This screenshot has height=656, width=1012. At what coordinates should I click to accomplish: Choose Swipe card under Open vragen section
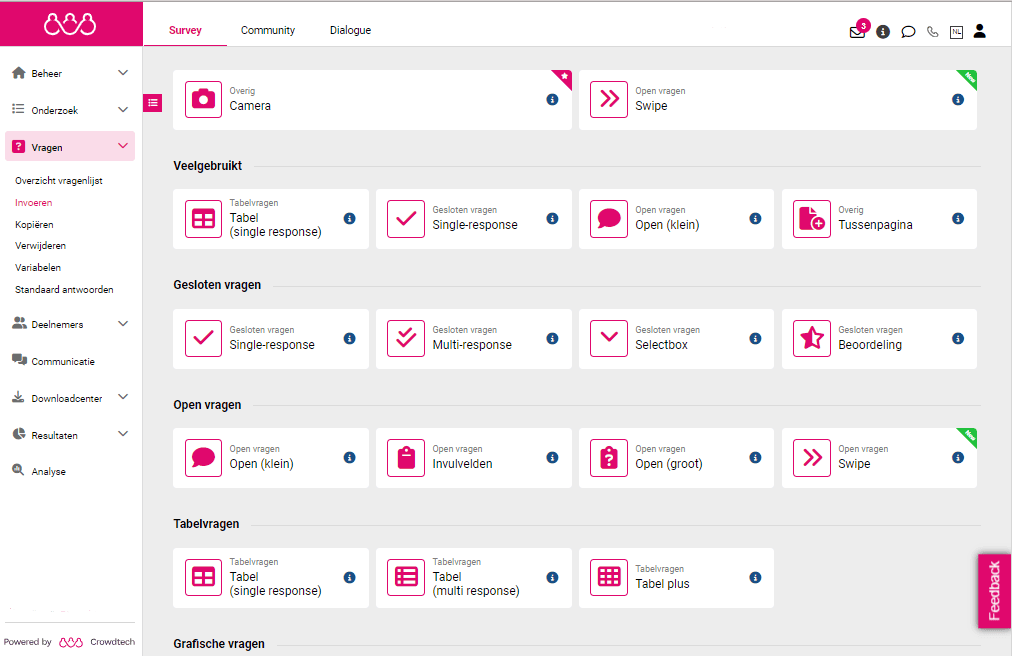coord(879,458)
